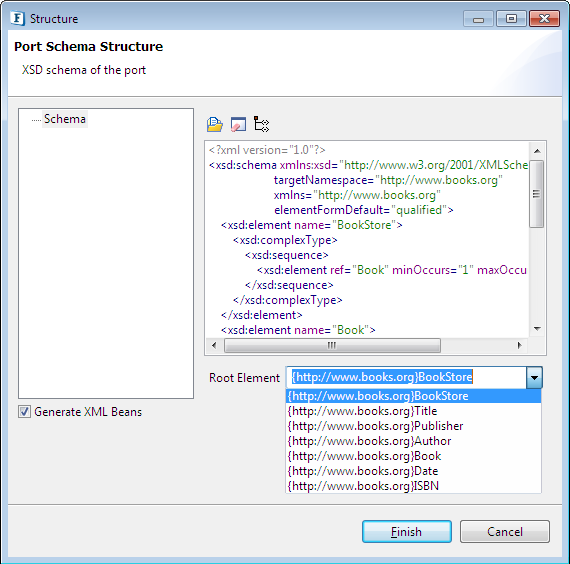
Task: Select highlighted BookStore list entry
Action: (x=414, y=396)
